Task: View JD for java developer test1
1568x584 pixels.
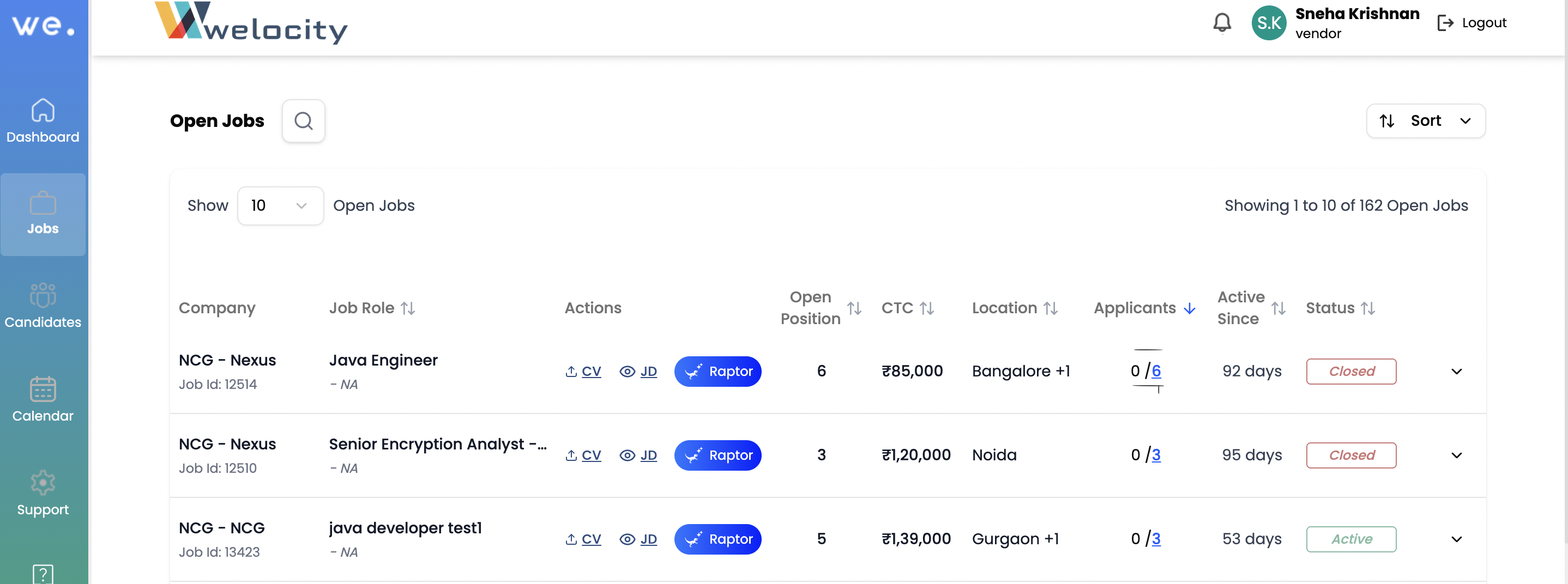Action: point(638,539)
